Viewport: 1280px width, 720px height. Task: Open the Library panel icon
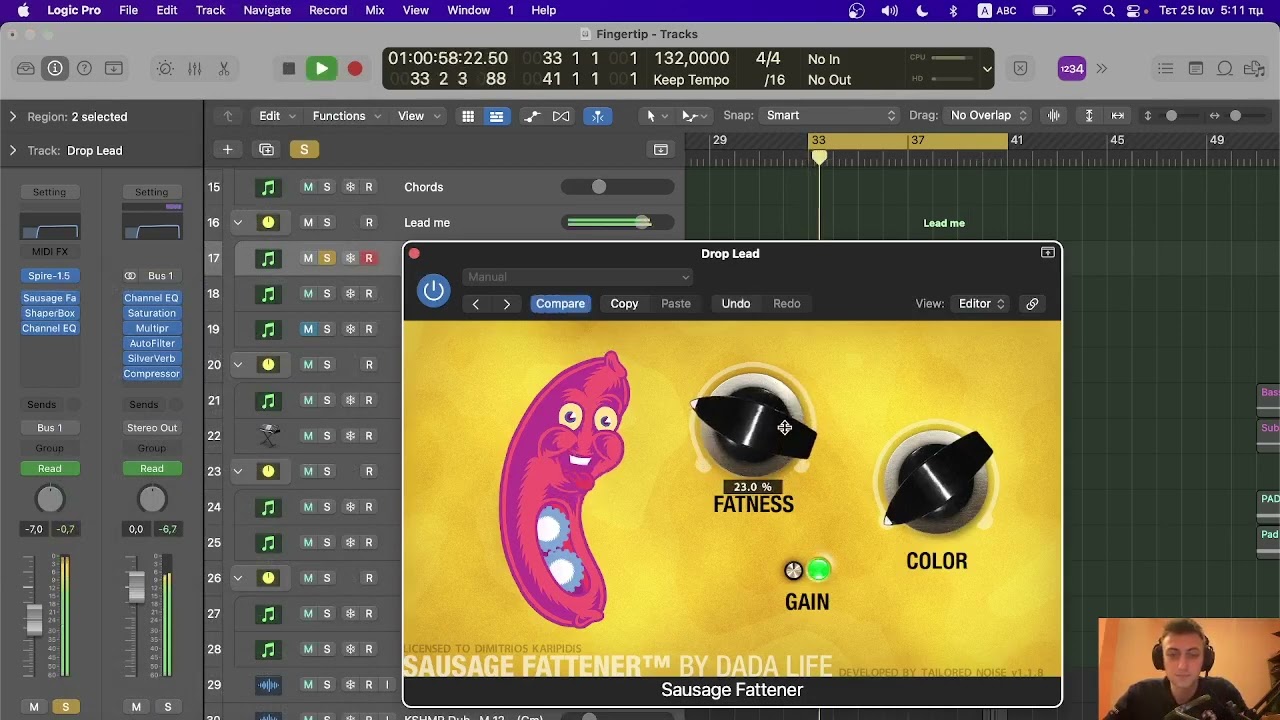(26, 68)
